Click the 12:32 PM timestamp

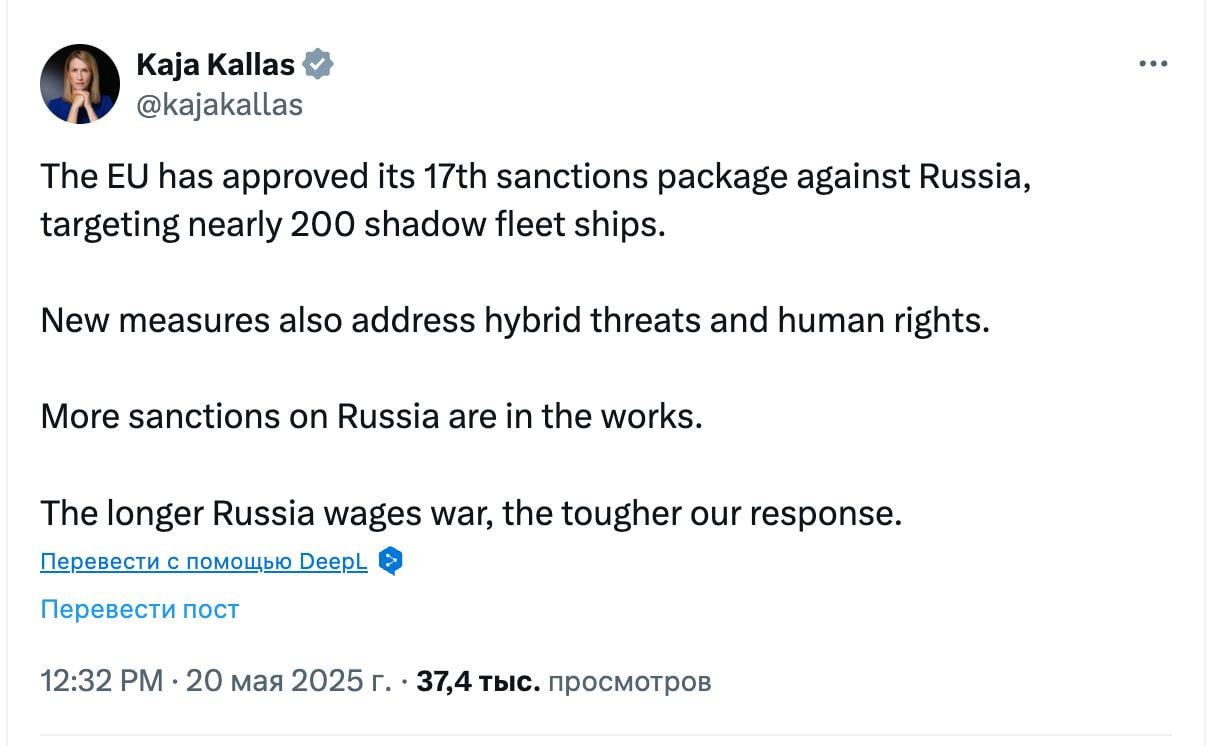pos(101,681)
